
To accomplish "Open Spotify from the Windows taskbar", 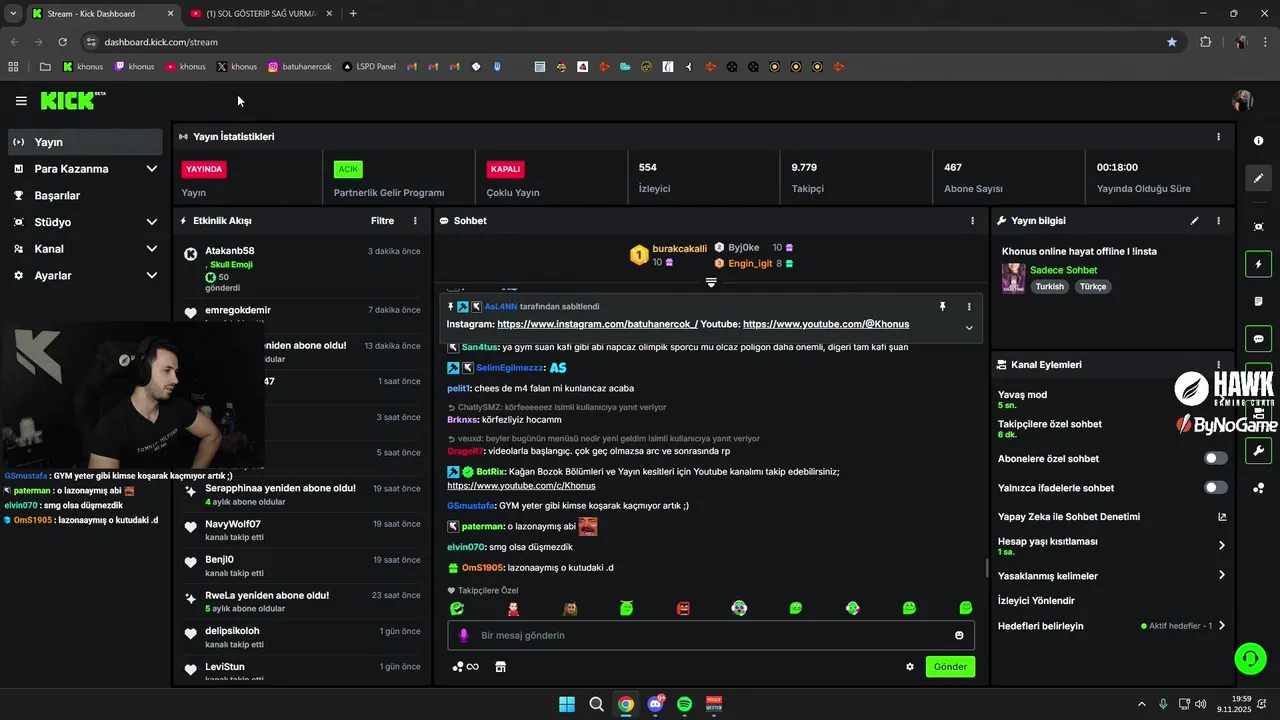I will click(x=685, y=704).
